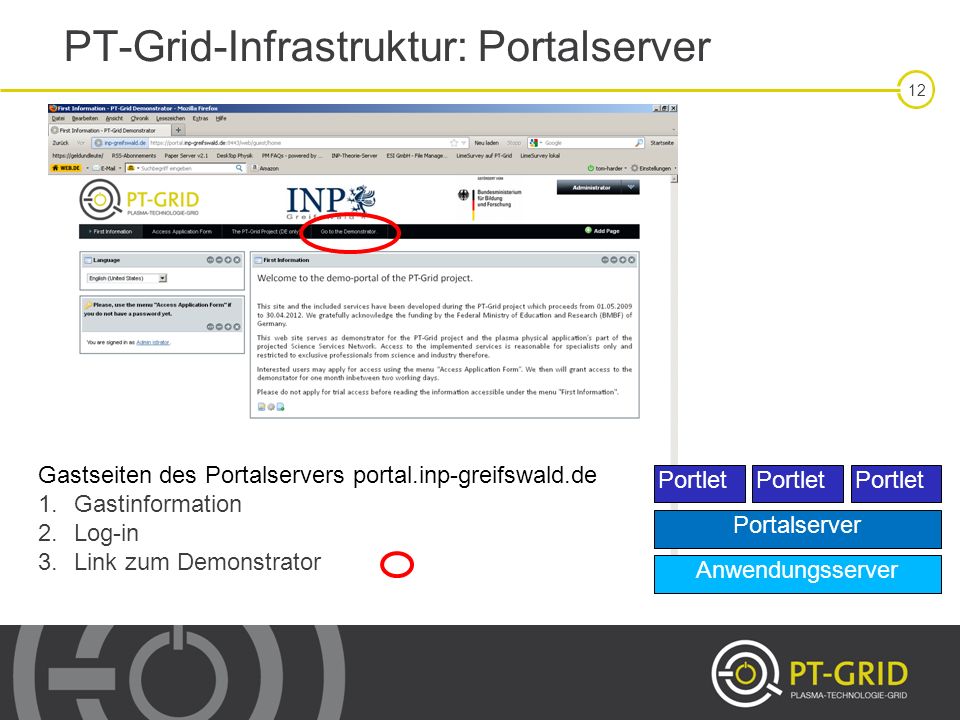Open the Ansicht menu
960x720 pixels.
tap(114, 118)
